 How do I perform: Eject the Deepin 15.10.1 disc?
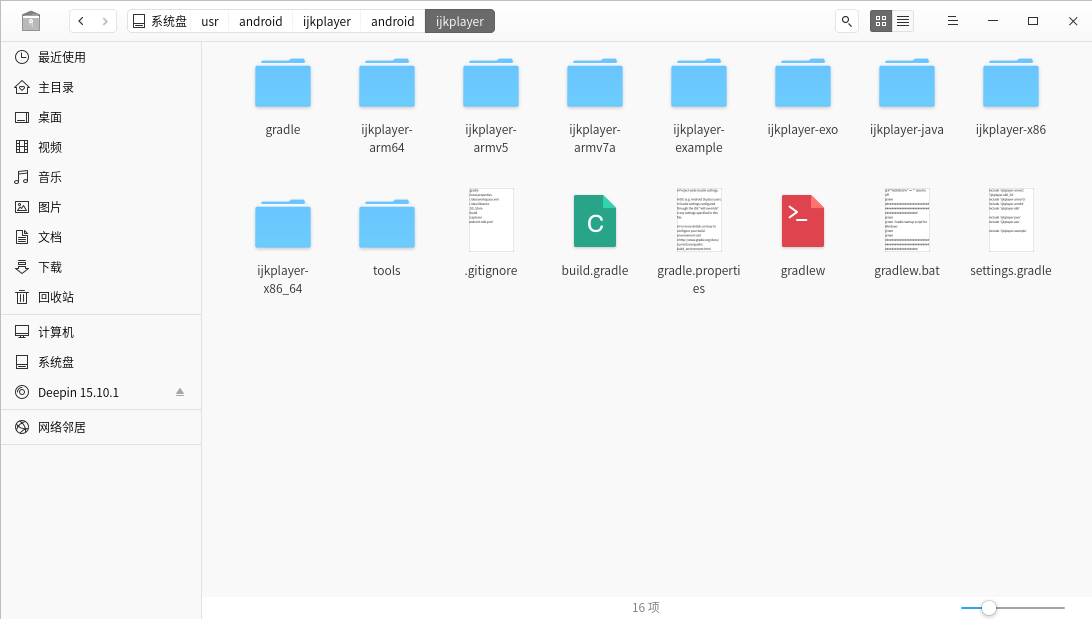[x=180, y=392]
